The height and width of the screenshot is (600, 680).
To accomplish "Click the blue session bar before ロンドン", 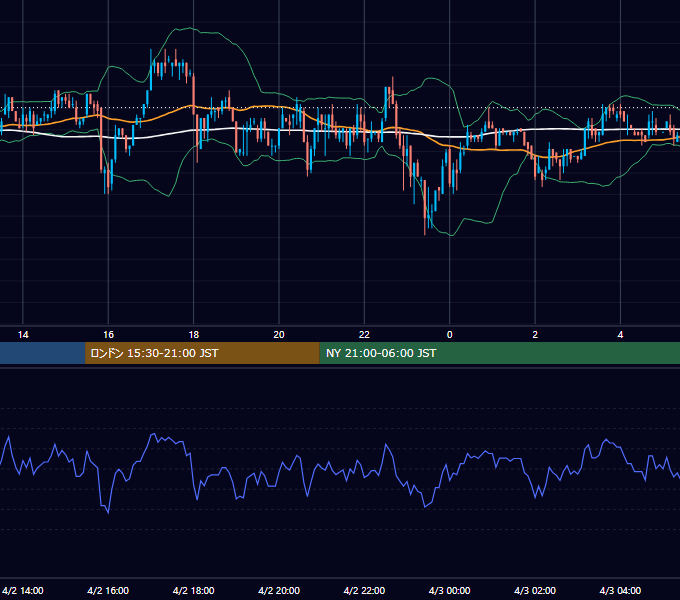I will [x=42, y=353].
